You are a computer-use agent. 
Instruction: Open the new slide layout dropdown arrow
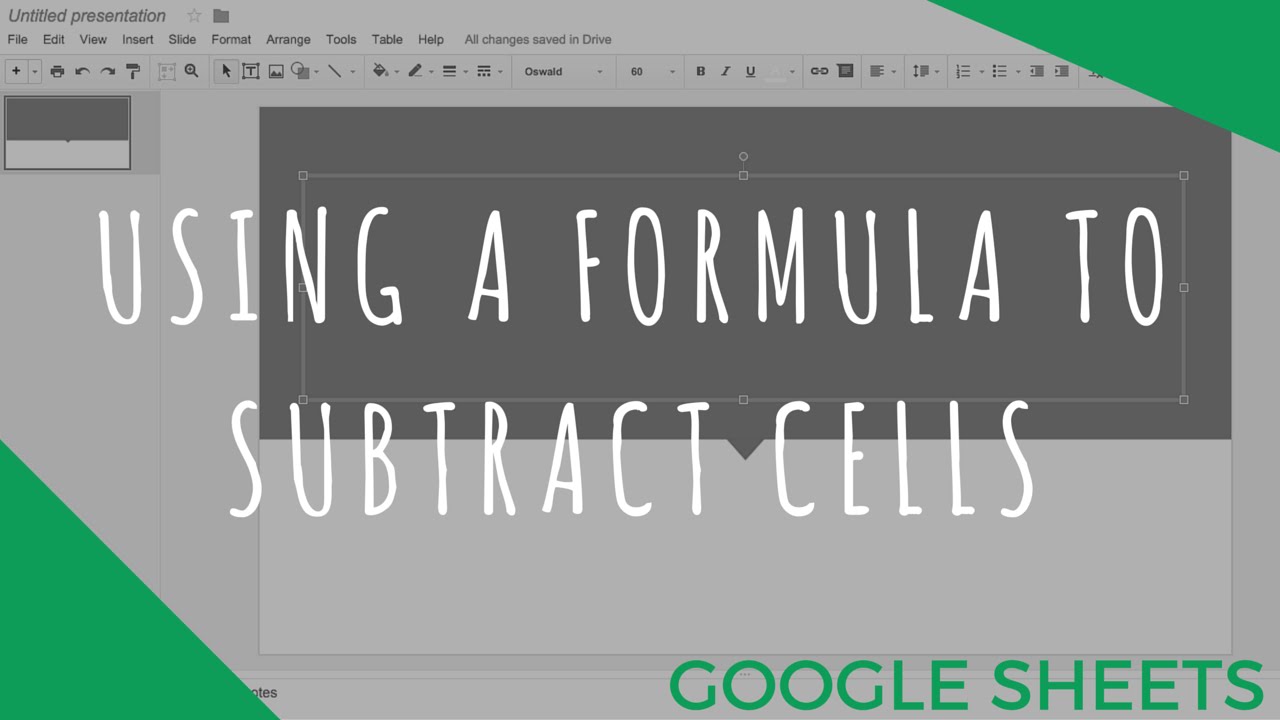pyautogui.click(x=34, y=72)
